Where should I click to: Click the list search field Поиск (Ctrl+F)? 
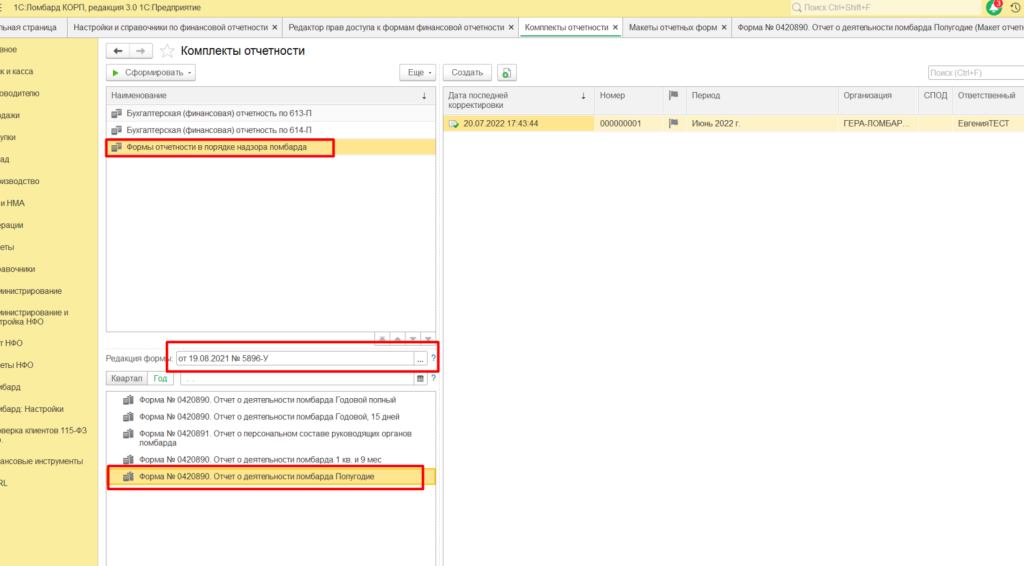pyautogui.click(x=973, y=73)
